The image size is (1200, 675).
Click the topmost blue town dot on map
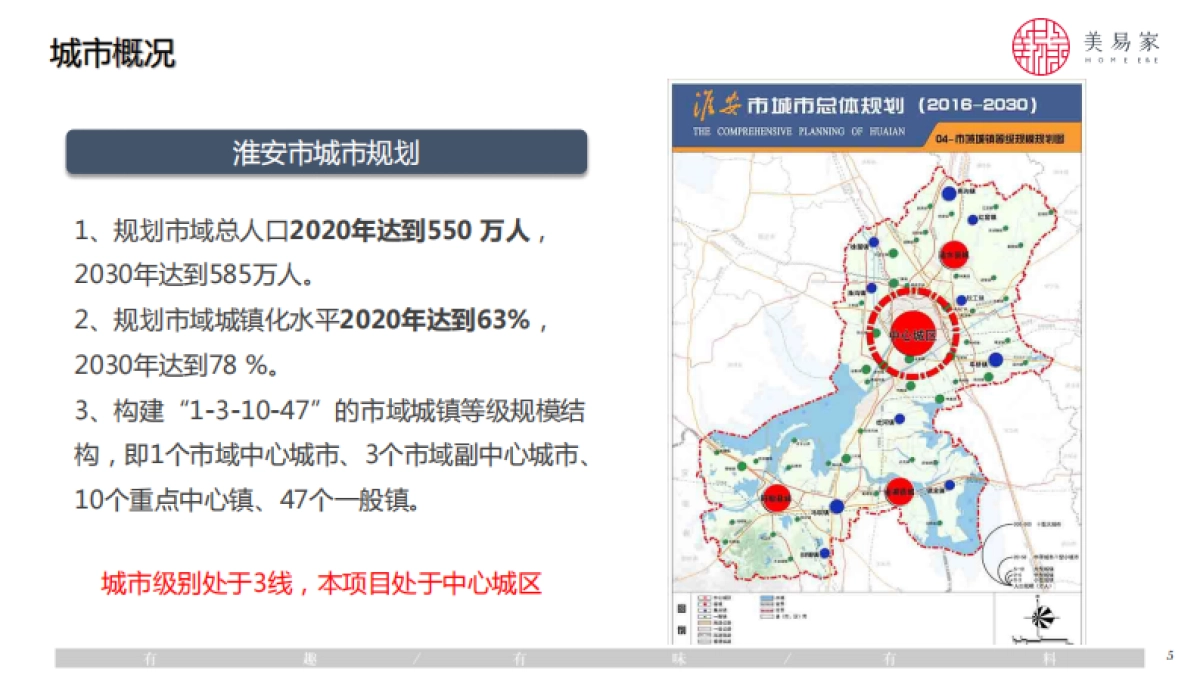coord(949,194)
